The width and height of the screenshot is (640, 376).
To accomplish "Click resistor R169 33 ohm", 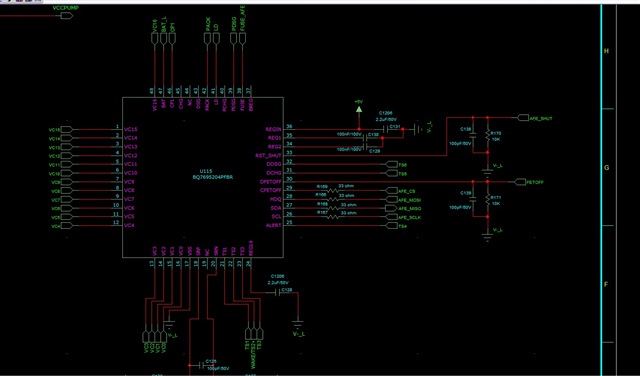I will click(x=333, y=191).
